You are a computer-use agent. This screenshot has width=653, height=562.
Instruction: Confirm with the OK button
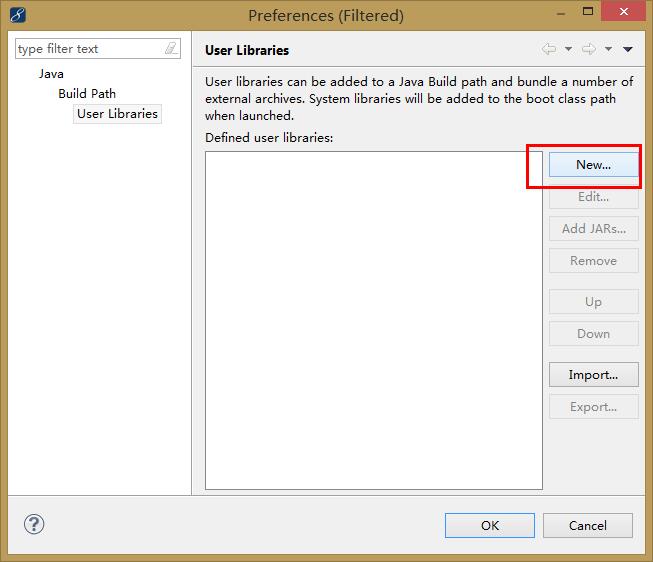pyautogui.click(x=490, y=525)
